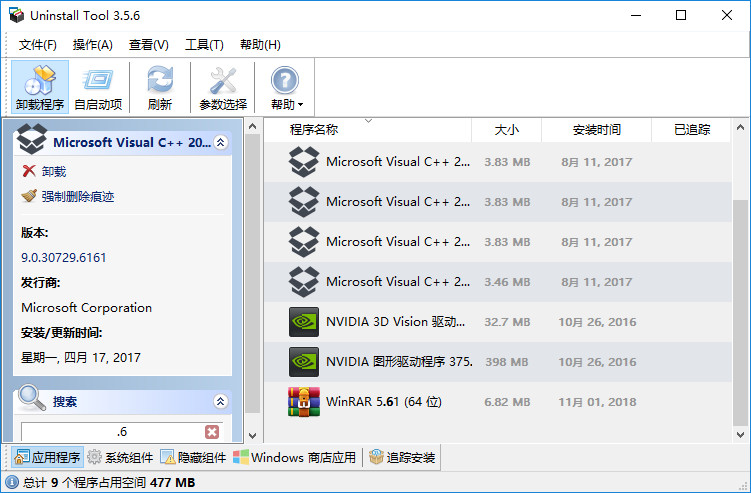Click the 卸载 uninstall link
The width and height of the screenshot is (751, 493).
pos(54,172)
